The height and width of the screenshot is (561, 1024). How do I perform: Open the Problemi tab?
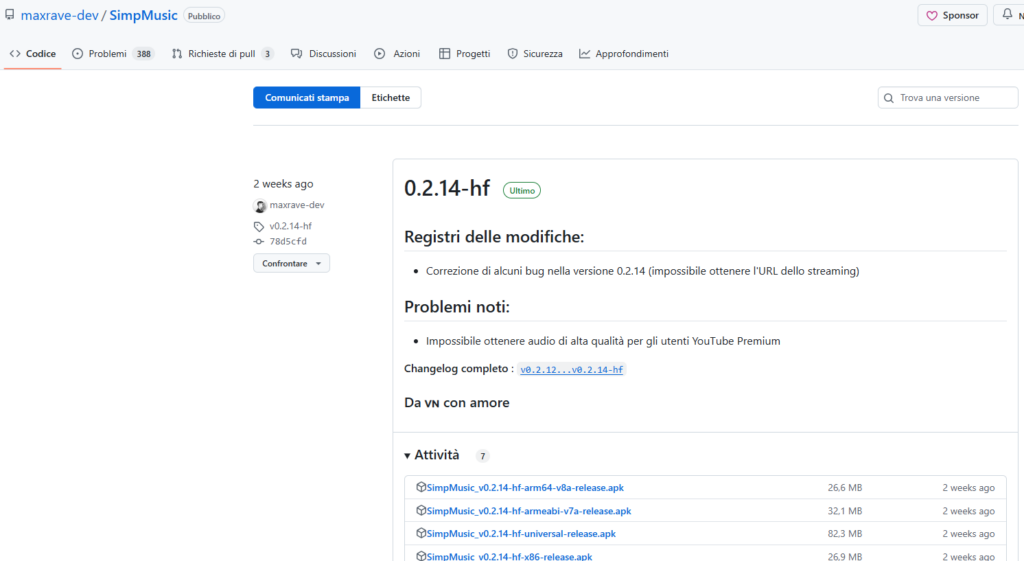click(113, 54)
